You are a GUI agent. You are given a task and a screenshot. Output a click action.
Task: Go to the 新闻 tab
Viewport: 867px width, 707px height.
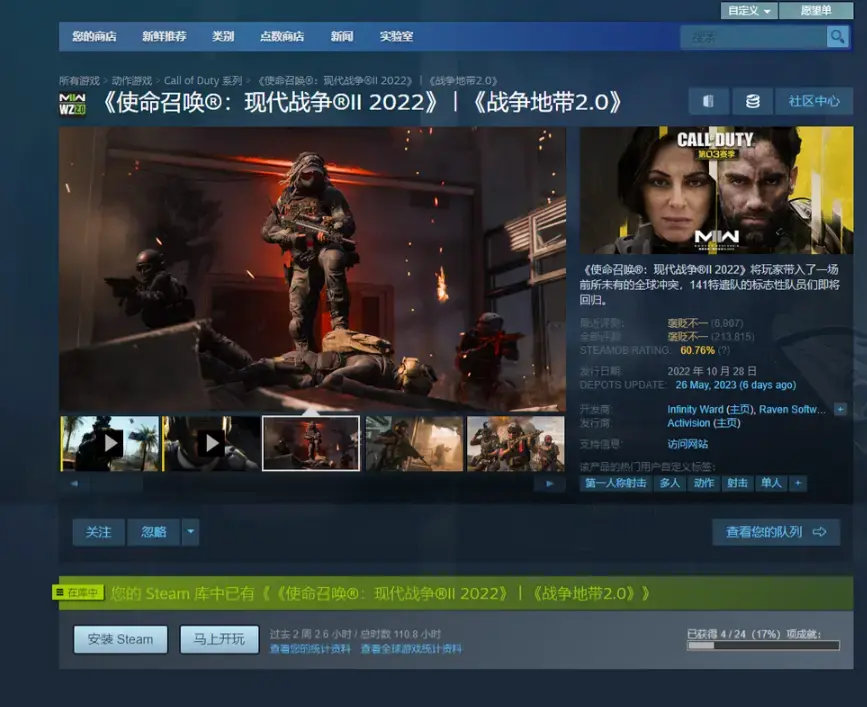[342, 36]
